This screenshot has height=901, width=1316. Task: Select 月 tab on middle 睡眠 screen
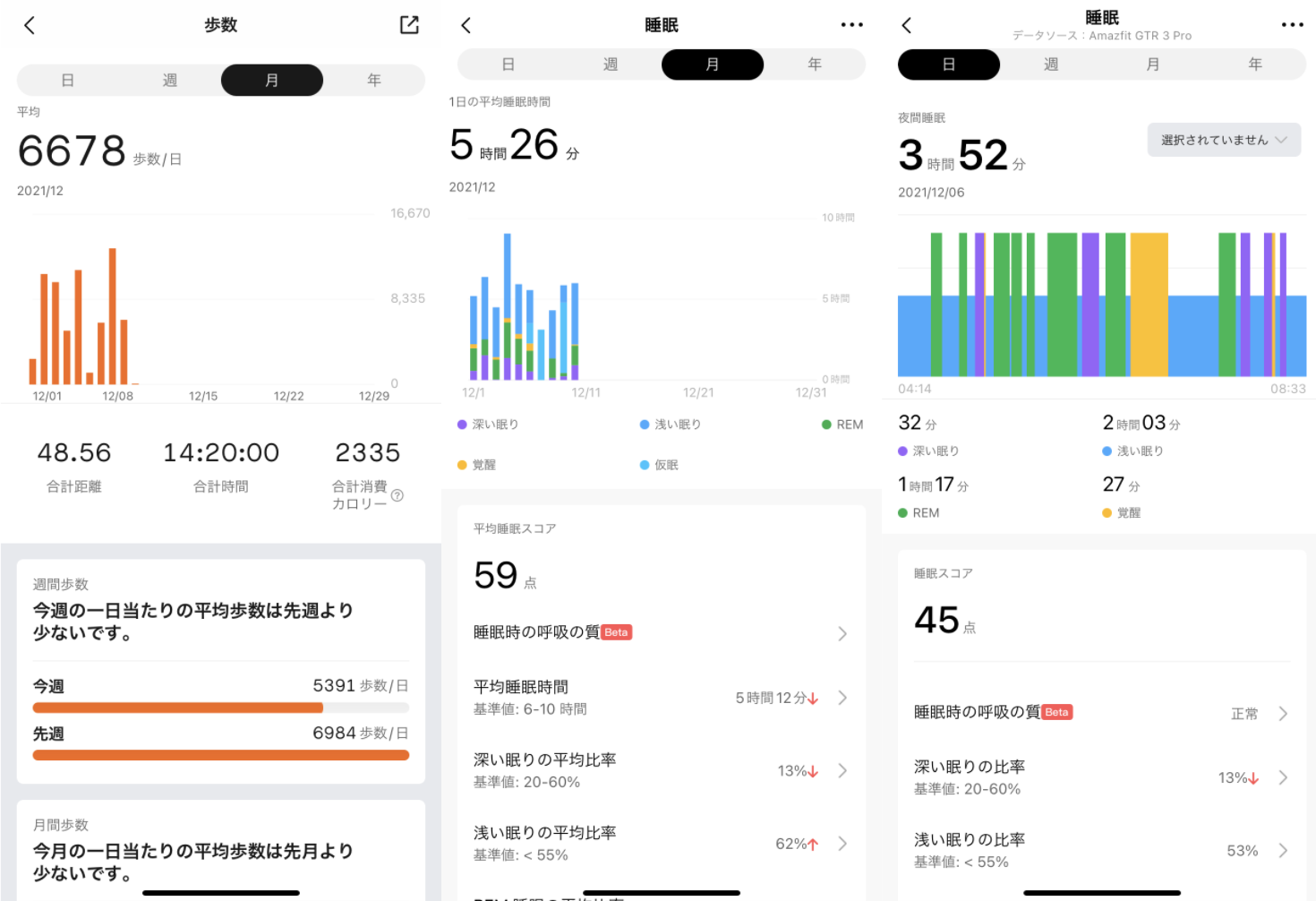[x=713, y=64]
